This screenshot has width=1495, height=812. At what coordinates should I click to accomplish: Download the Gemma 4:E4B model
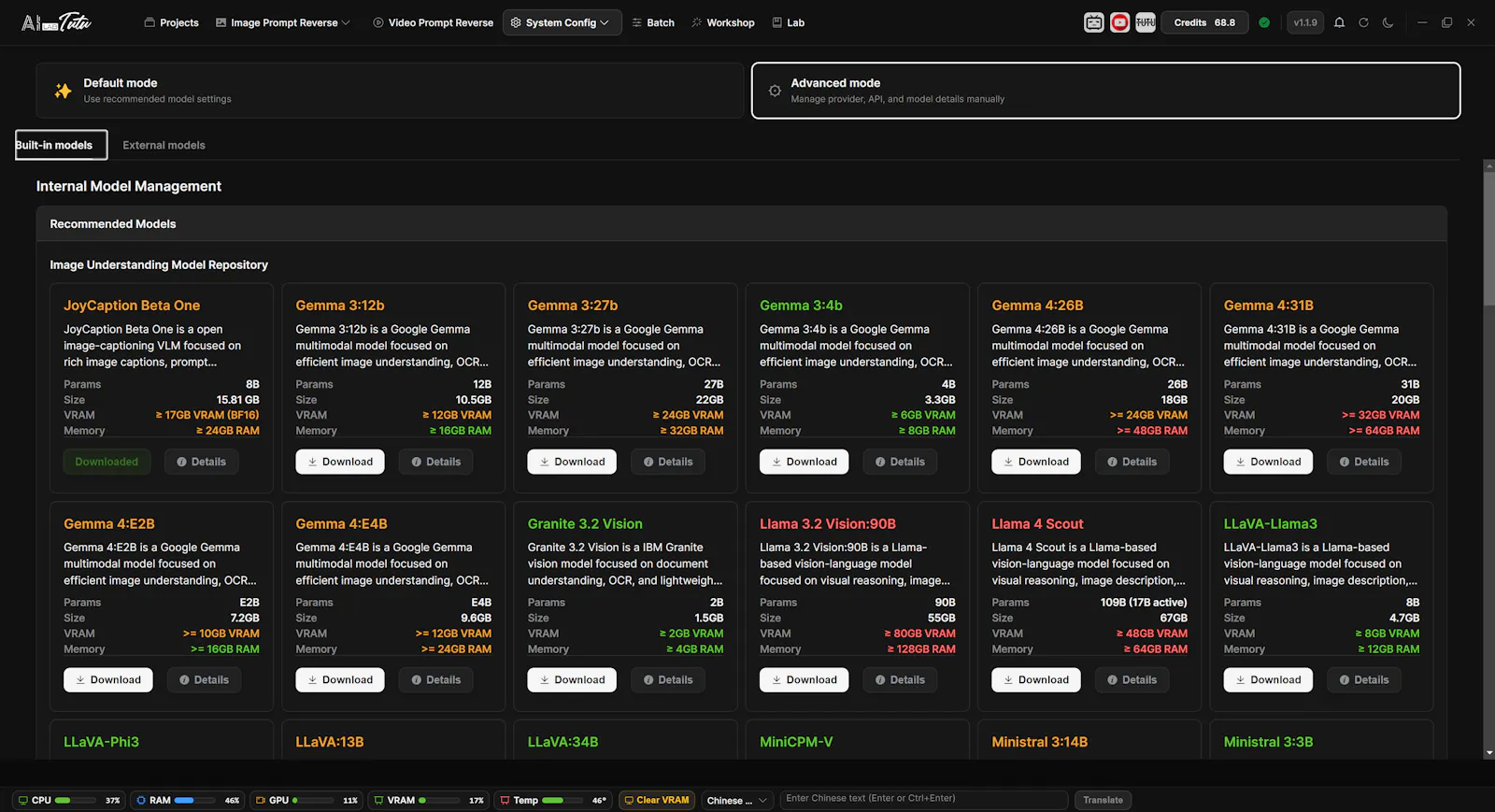pyautogui.click(x=340, y=680)
